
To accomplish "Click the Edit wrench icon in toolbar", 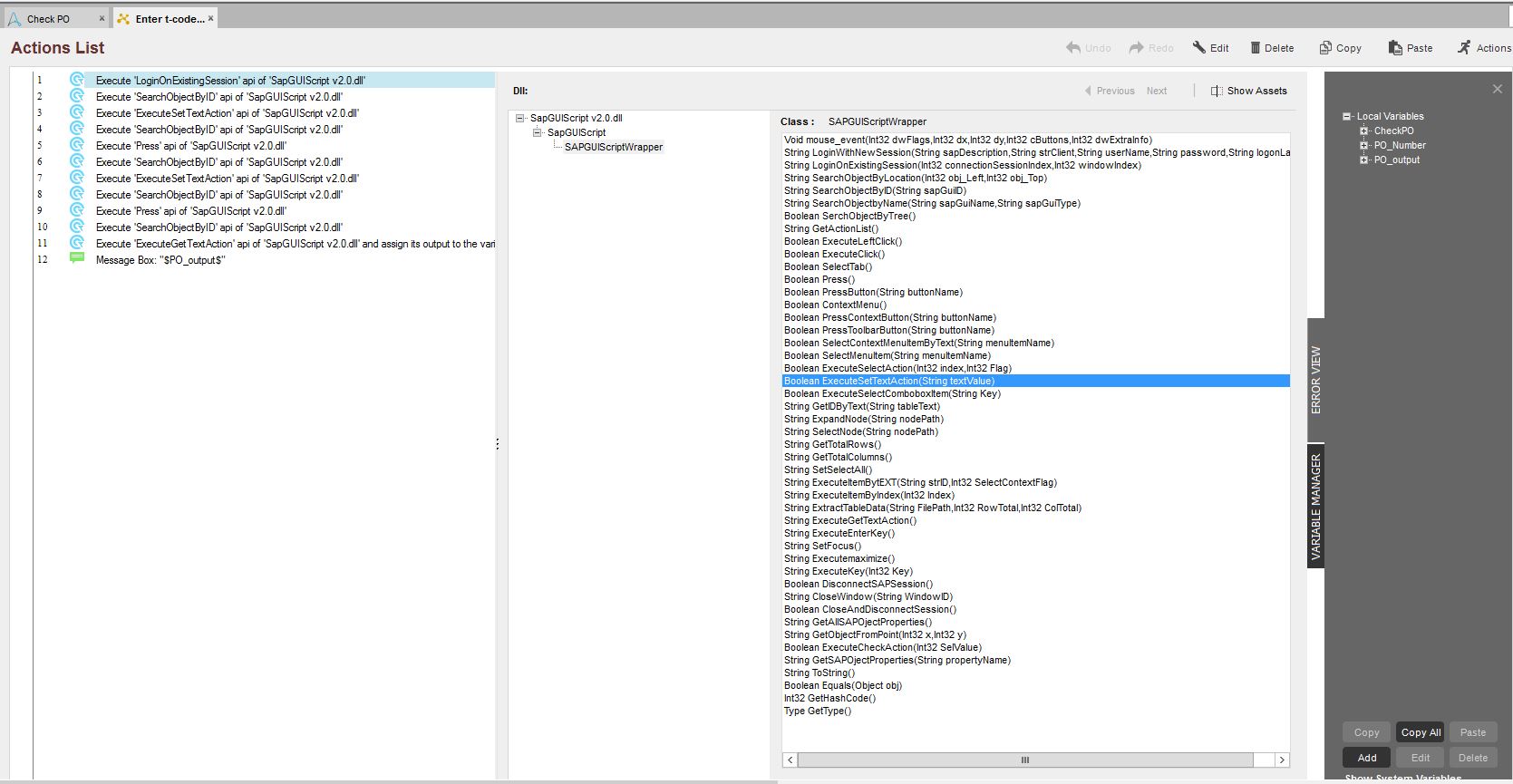I will coord(1198,48).
